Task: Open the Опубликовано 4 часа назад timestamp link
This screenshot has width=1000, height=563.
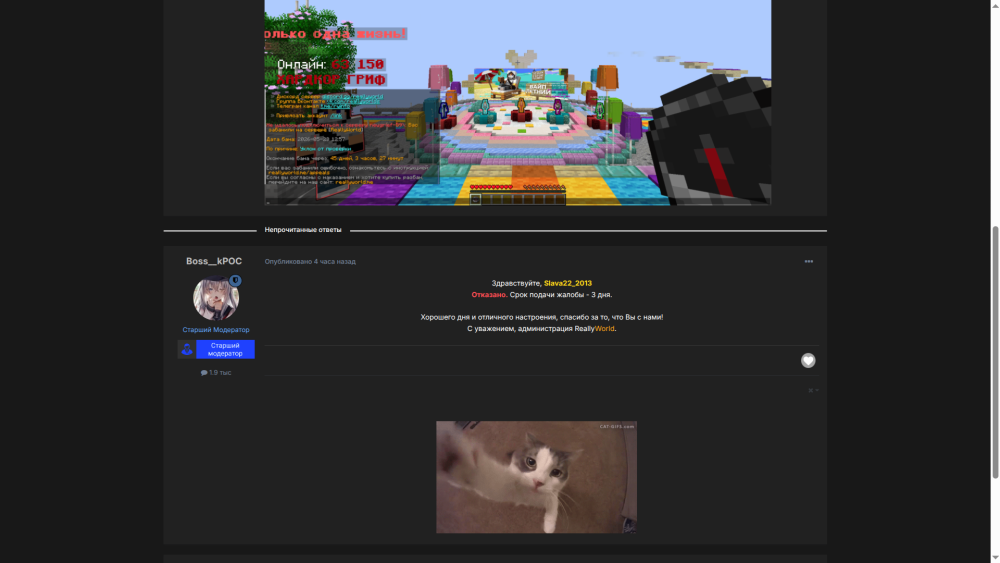Action: [310, 261]
